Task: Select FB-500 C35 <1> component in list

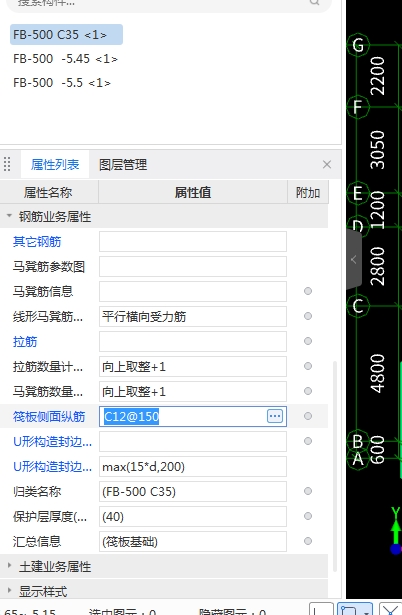Action: click(x=66, y=35)
